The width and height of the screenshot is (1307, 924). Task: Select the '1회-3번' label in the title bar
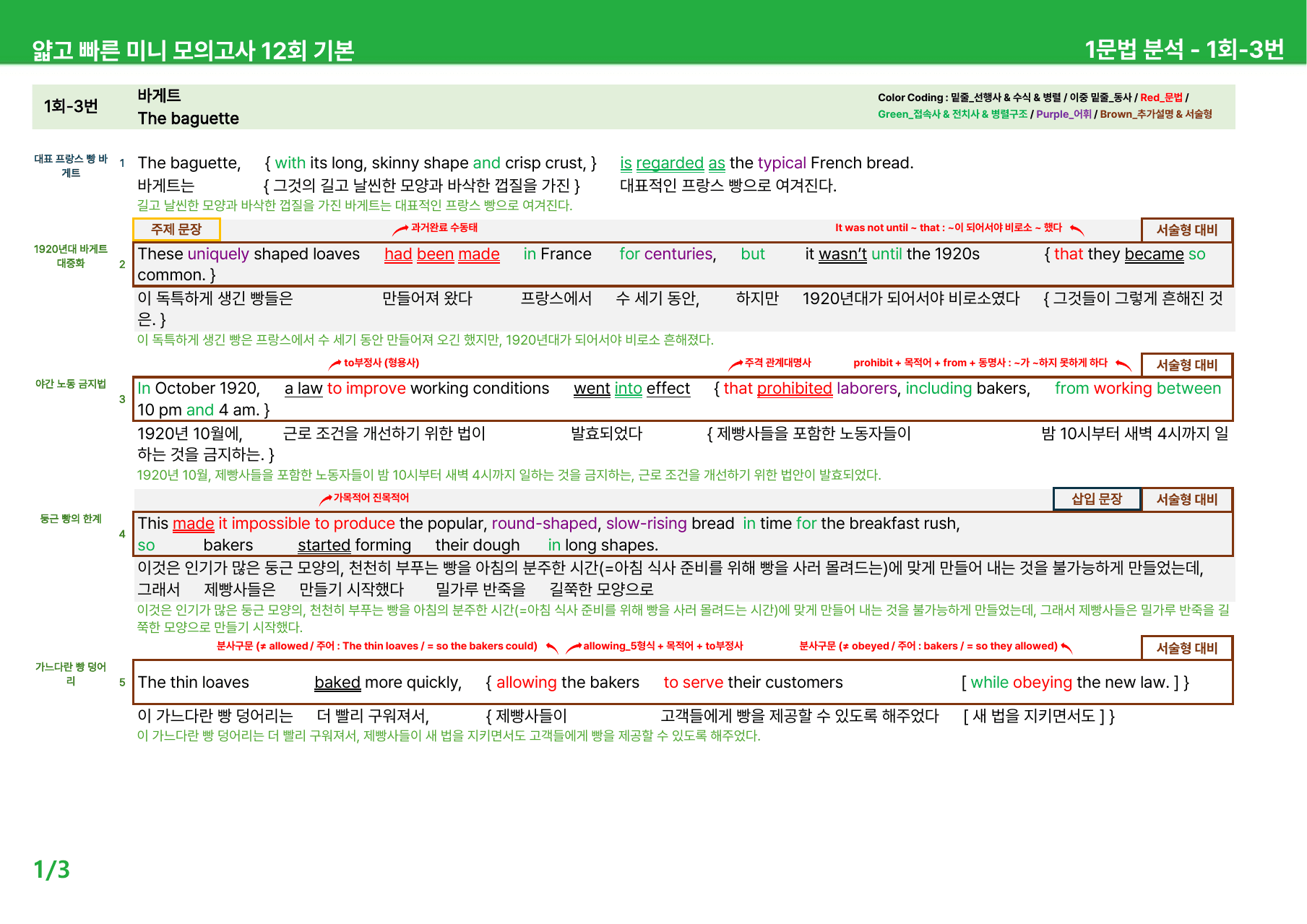(71, 106)
